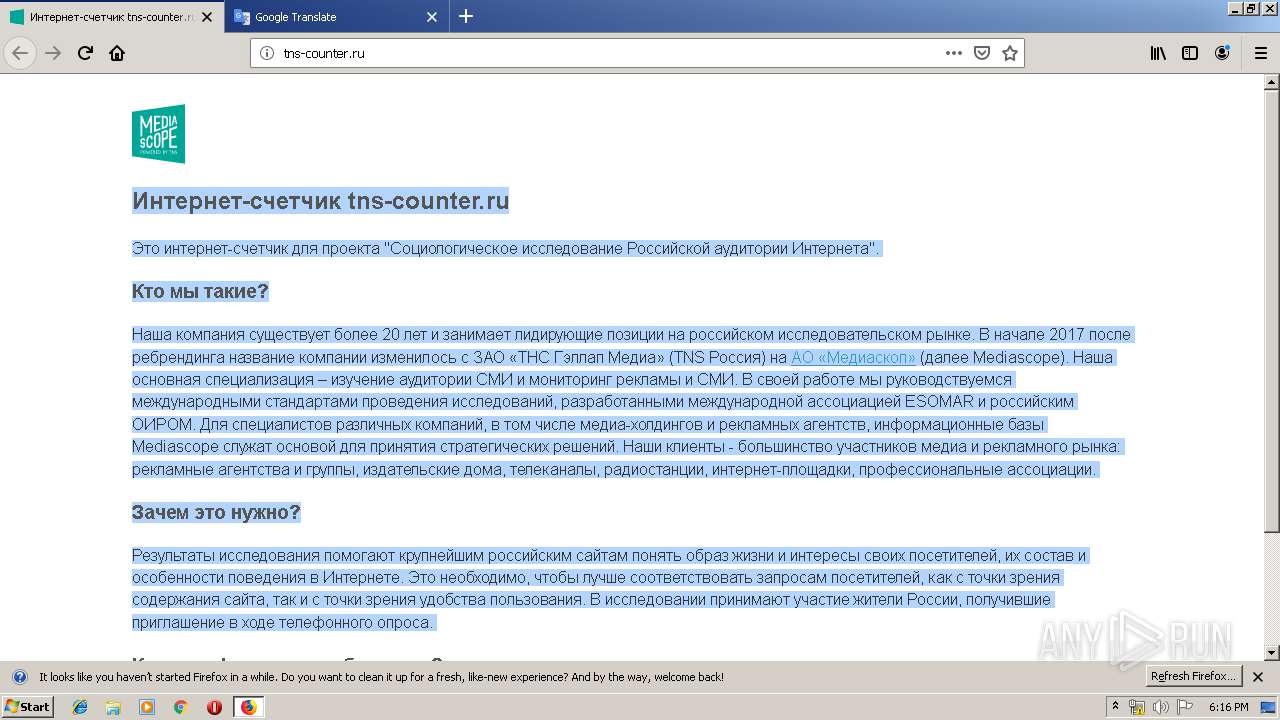Open the volume speaker tray icon
1280x720 pixels.
(1160, 707)
